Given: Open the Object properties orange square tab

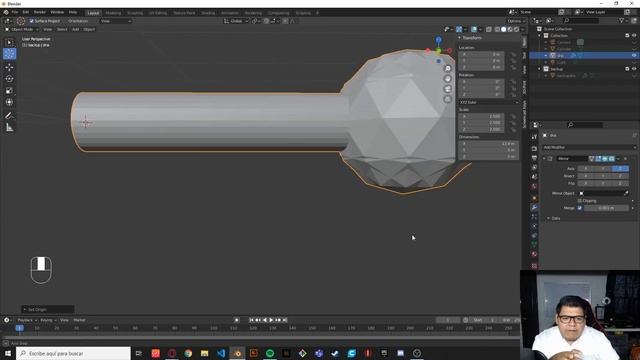Looking at the screenshot, I should 534,198.
